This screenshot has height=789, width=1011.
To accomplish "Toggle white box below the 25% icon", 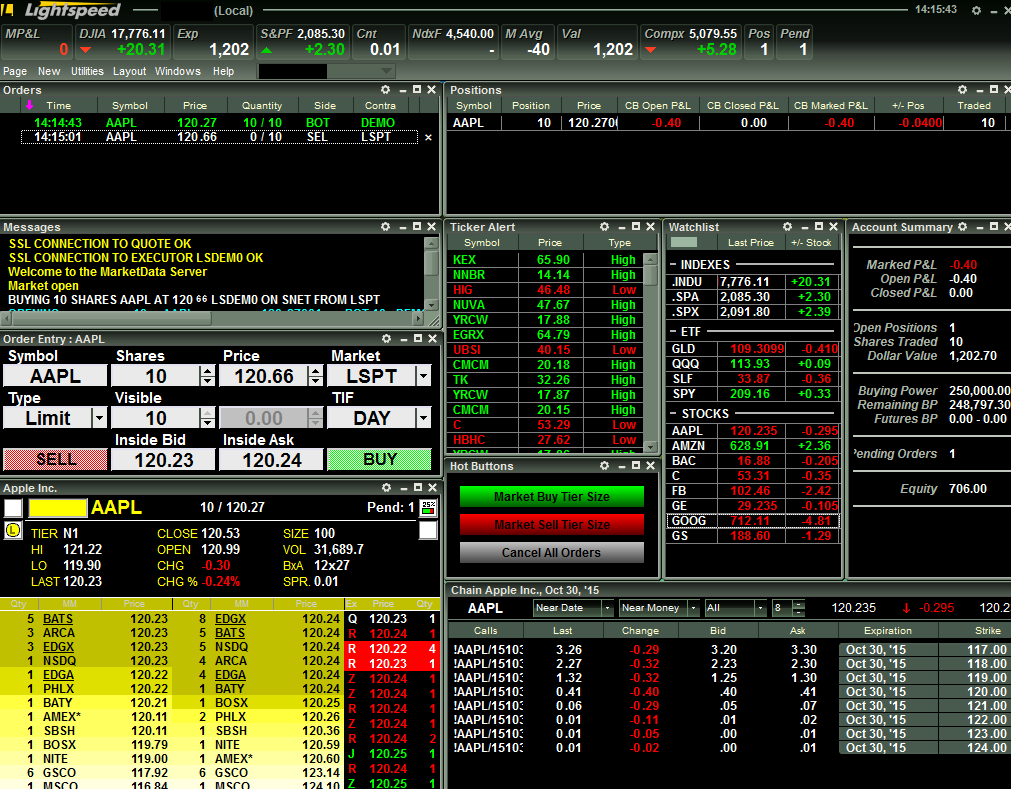I will 428,531.
